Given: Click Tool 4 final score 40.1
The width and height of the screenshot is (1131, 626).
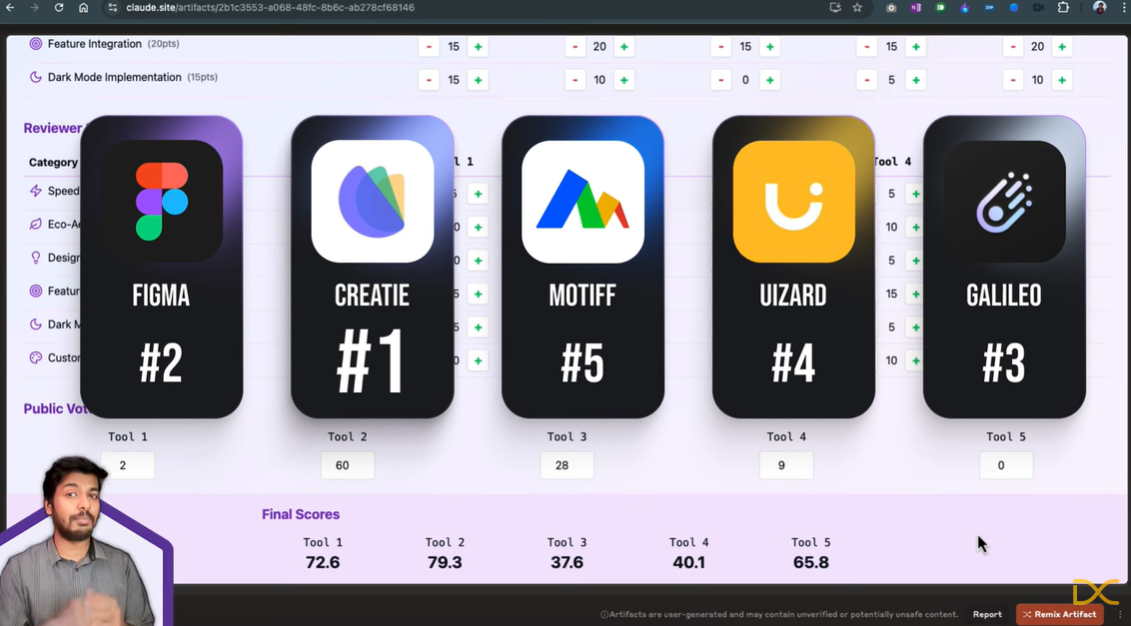Looking at the screenshot, I should pyautogui.click(x=689, y=563).
